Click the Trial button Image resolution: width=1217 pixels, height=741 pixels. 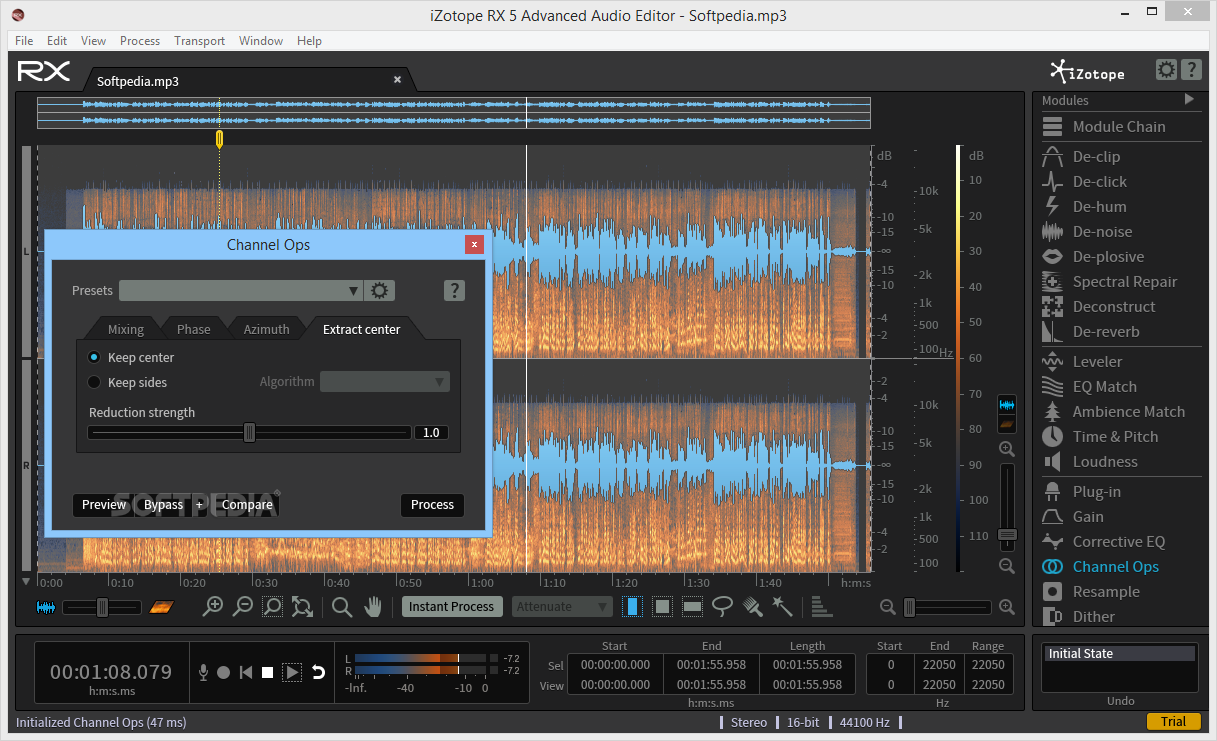pos(1174,722)
